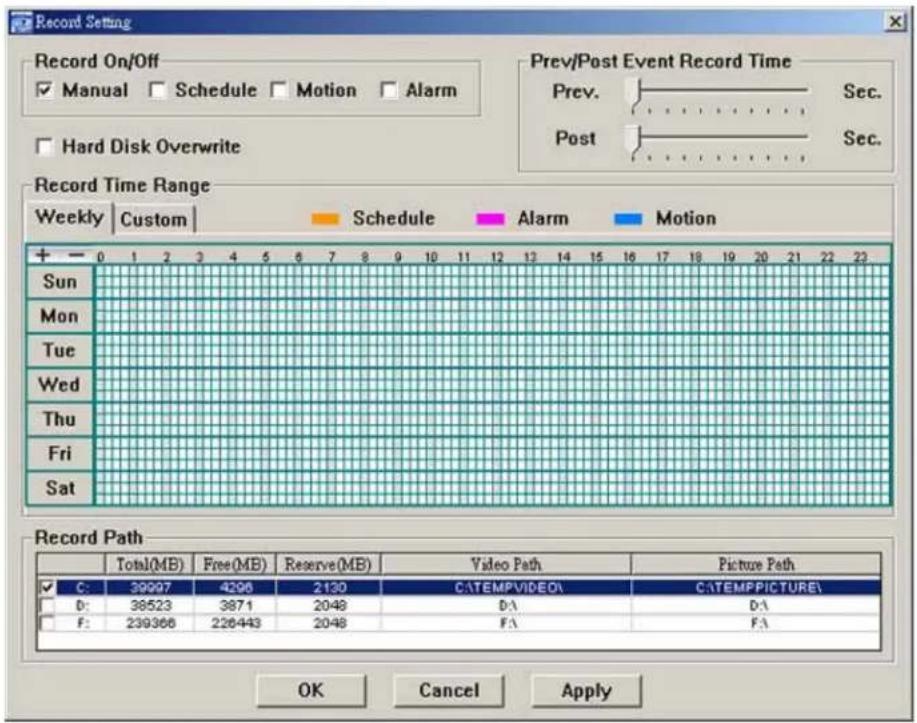Switch to the Custom tab

point(153,219)
